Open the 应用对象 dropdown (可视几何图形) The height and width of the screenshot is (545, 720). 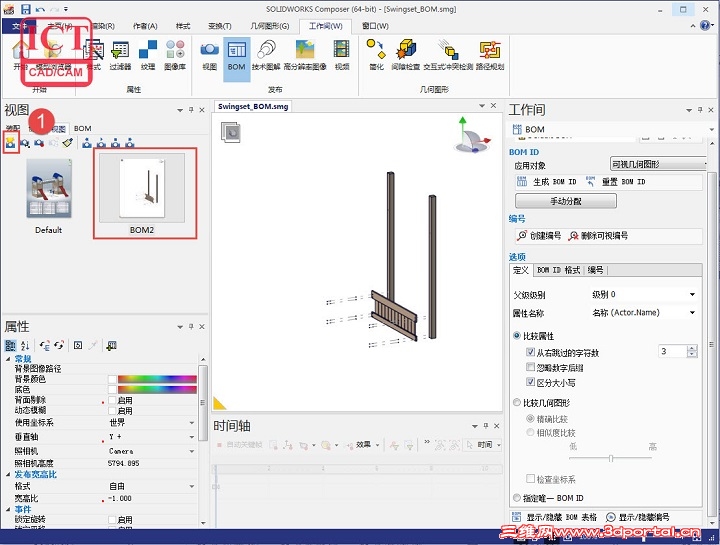(658, 164)
